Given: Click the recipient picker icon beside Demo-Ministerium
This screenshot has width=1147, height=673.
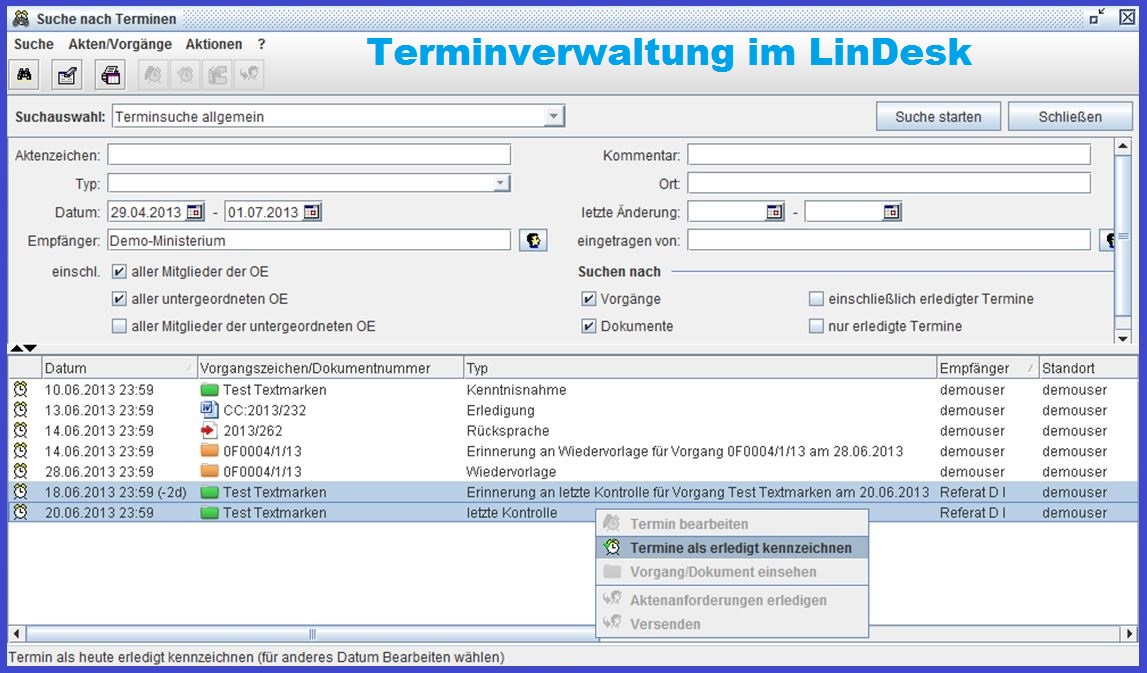Looking at the screenshot, I should (x=533, y=240).
